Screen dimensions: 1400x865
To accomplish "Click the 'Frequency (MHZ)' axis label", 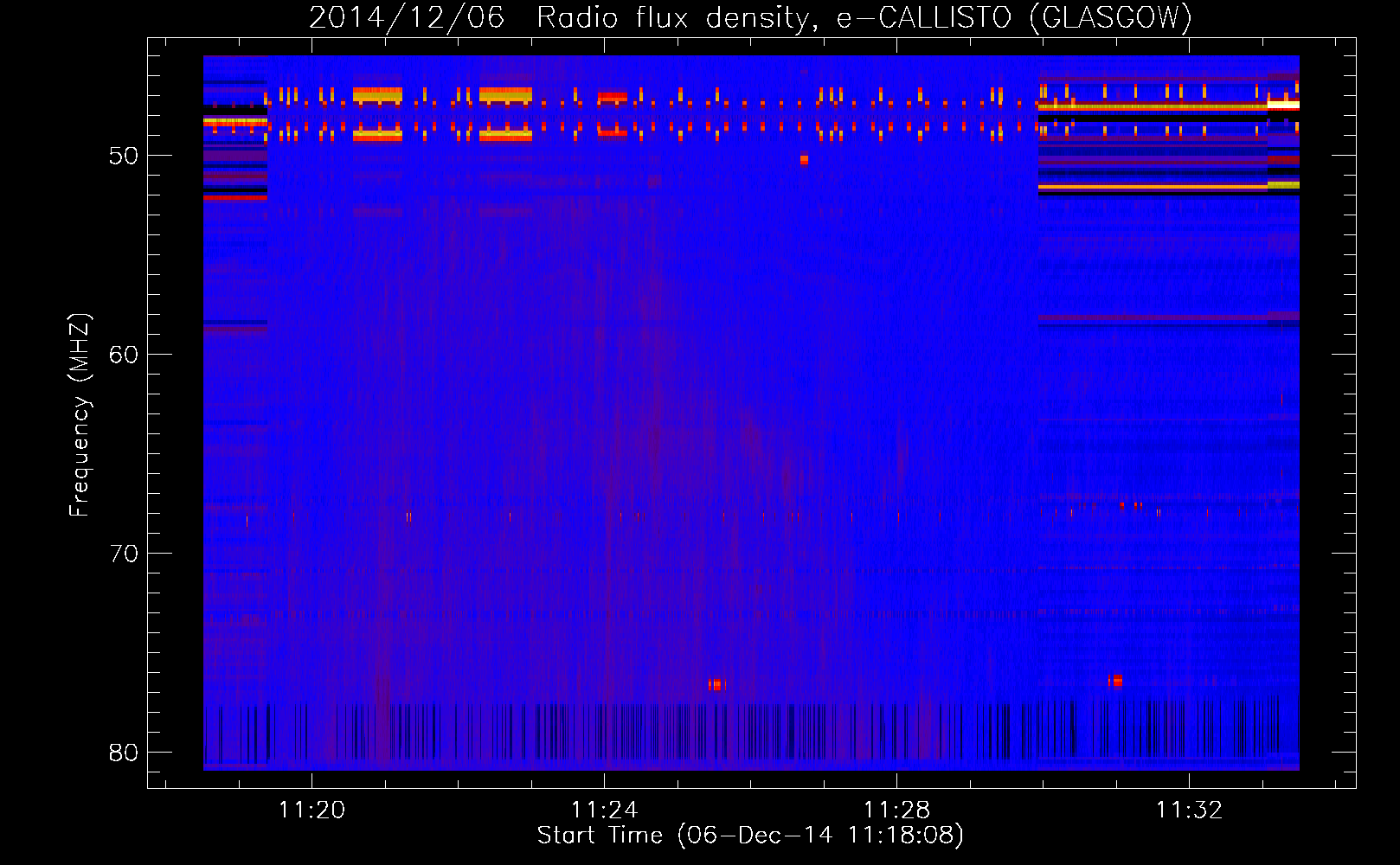I will 80,415.
